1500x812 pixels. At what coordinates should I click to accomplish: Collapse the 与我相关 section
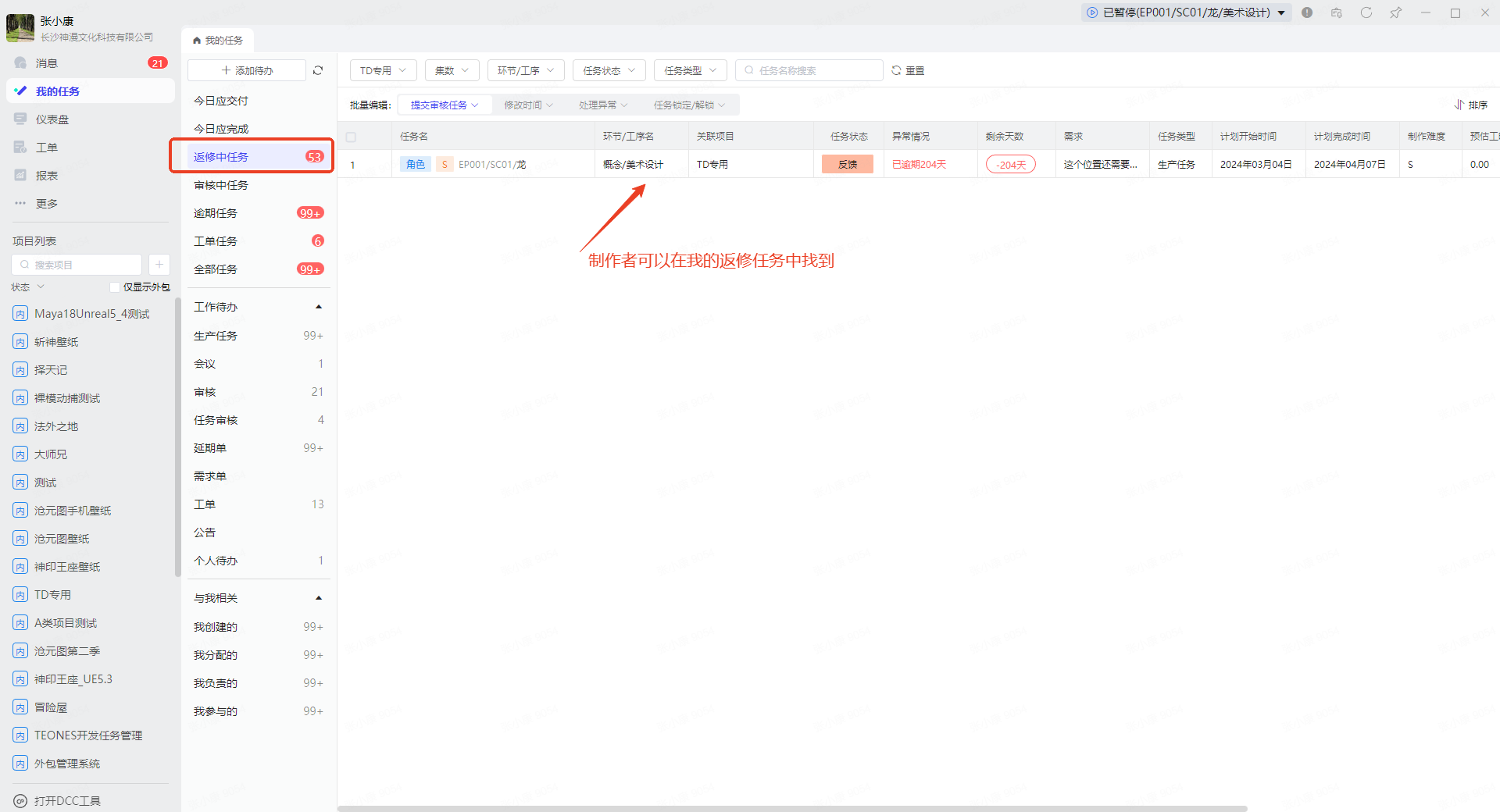click(x=319, y=598)
